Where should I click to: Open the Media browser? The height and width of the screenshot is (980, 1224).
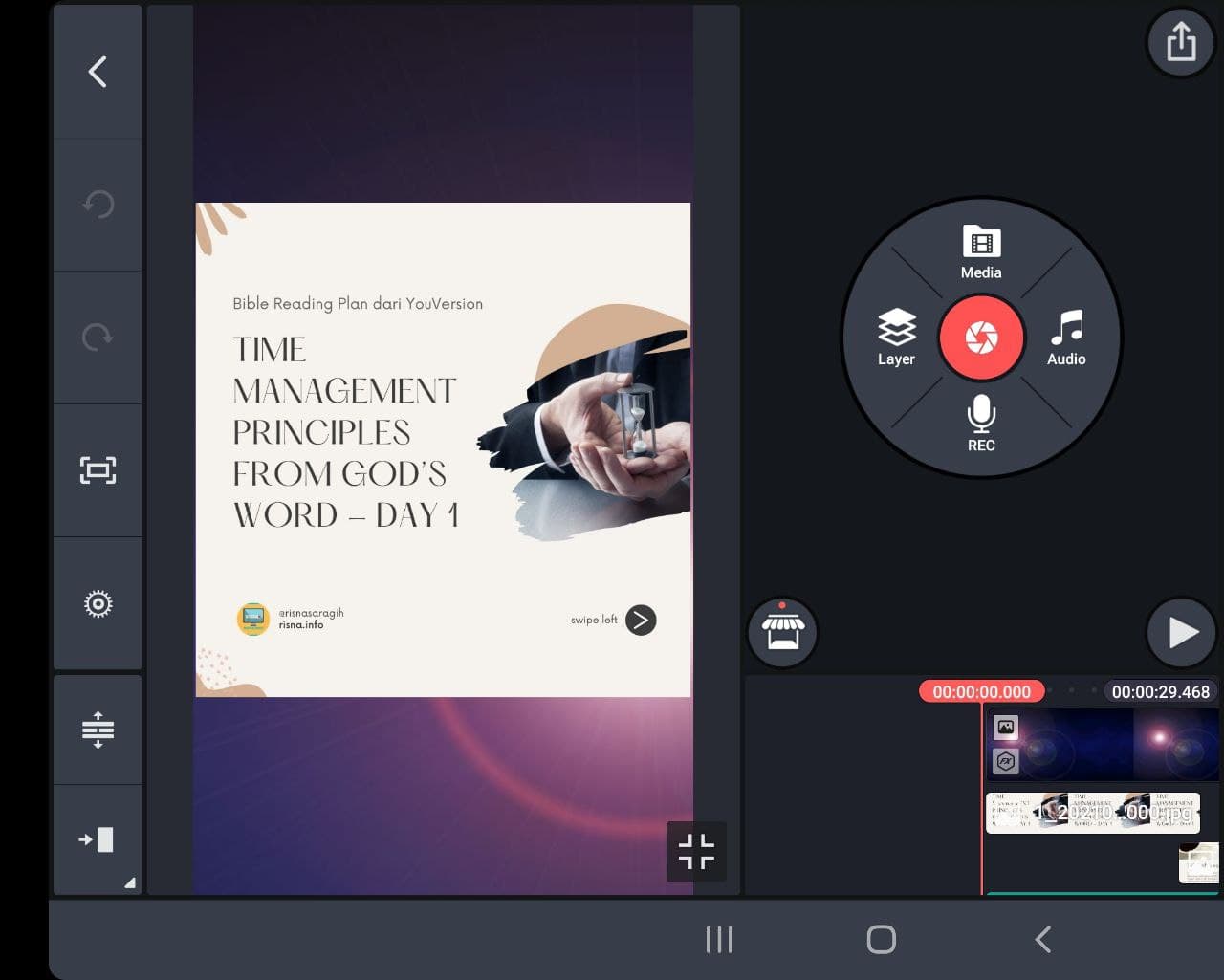(x=981, y=252)
